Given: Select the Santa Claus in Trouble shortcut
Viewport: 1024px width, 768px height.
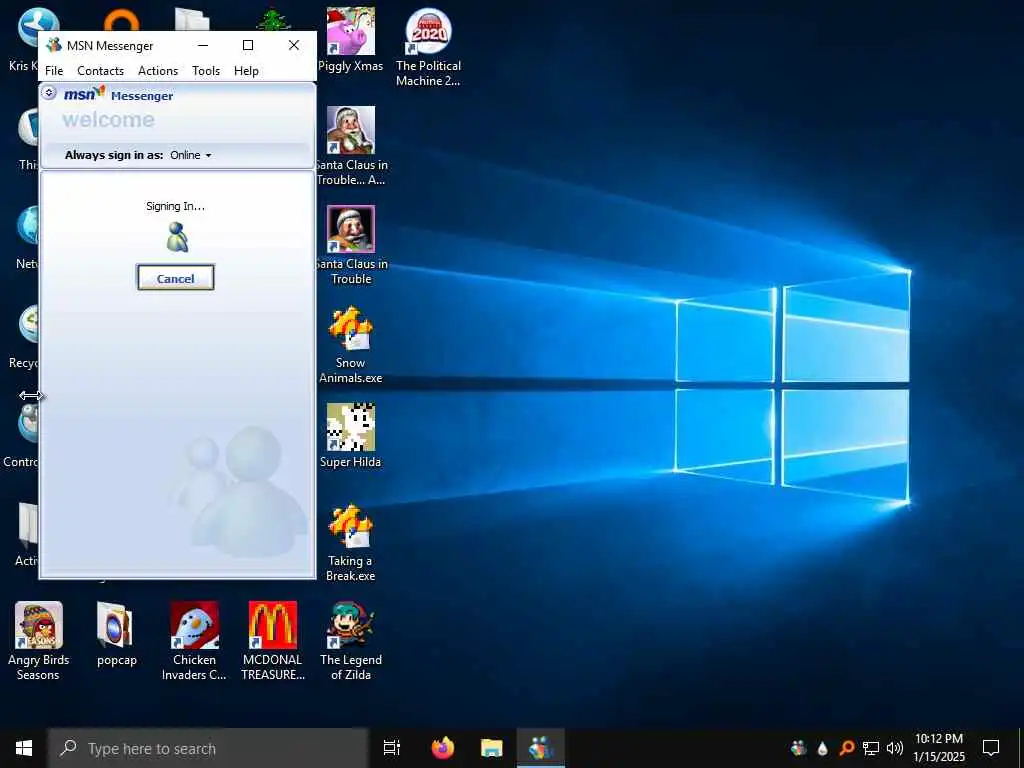Looking at the screenshot, I should click(351, 245).
